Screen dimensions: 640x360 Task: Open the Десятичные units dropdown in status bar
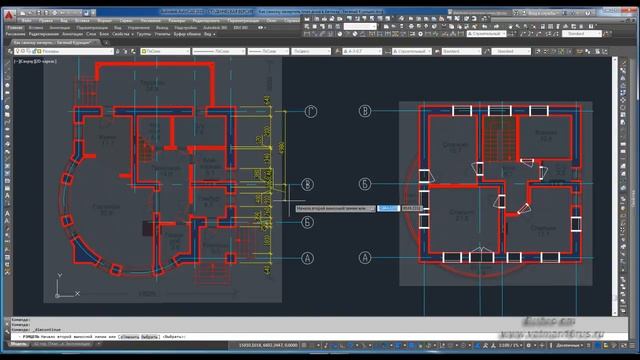pyautogui.click(x=571, y=346)
